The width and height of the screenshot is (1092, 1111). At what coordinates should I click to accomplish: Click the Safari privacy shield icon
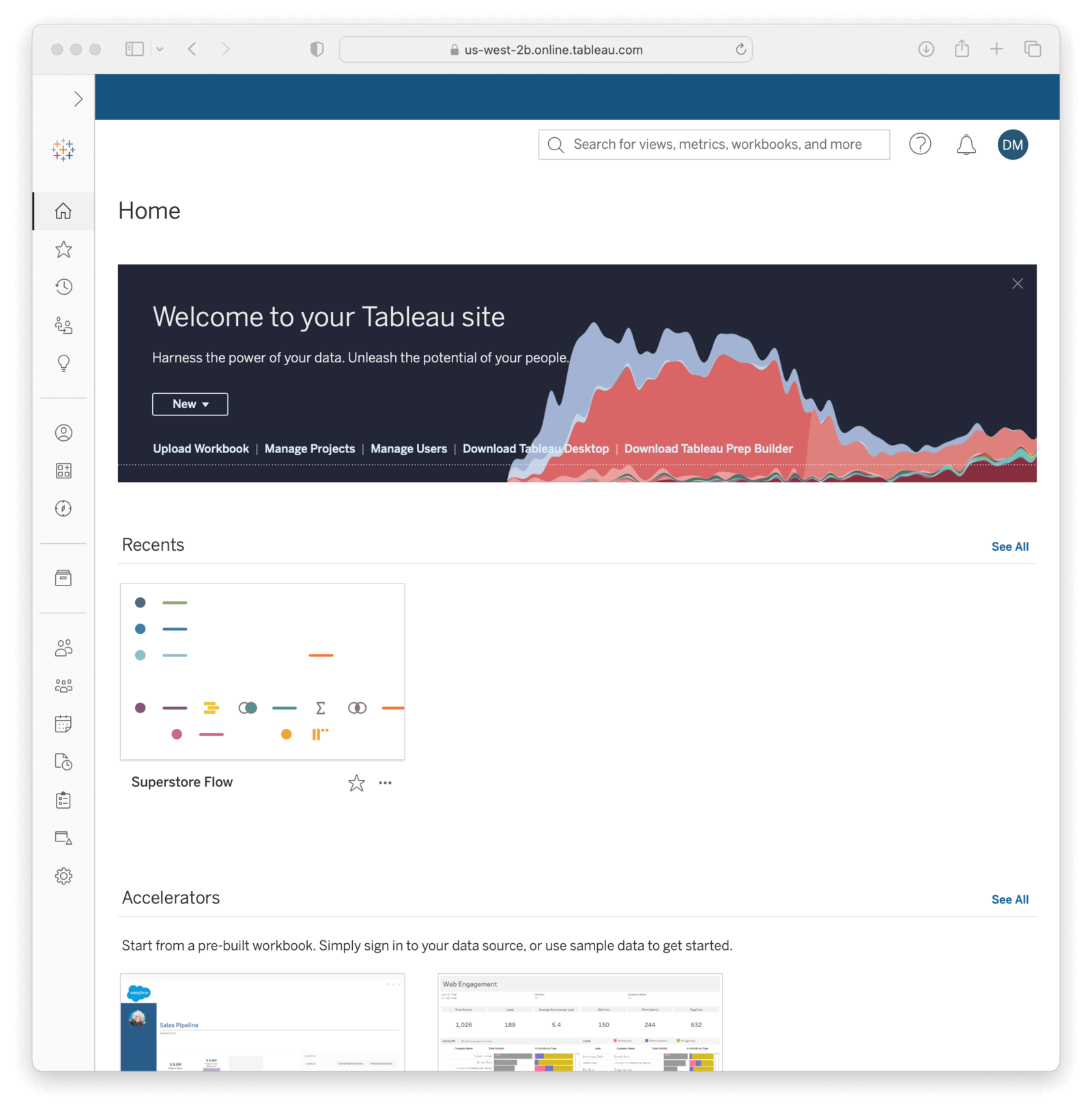pos(317,49)
